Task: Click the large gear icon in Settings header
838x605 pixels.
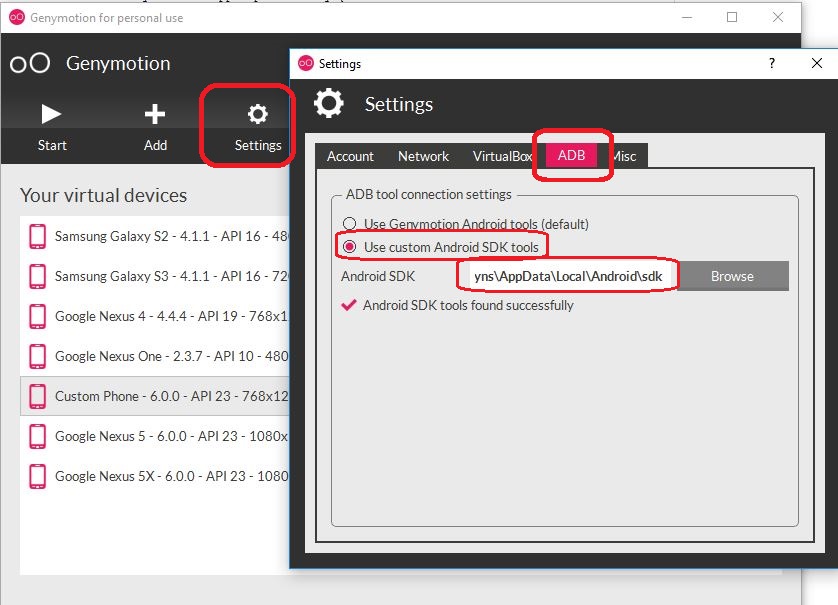Action: (328, 103)
